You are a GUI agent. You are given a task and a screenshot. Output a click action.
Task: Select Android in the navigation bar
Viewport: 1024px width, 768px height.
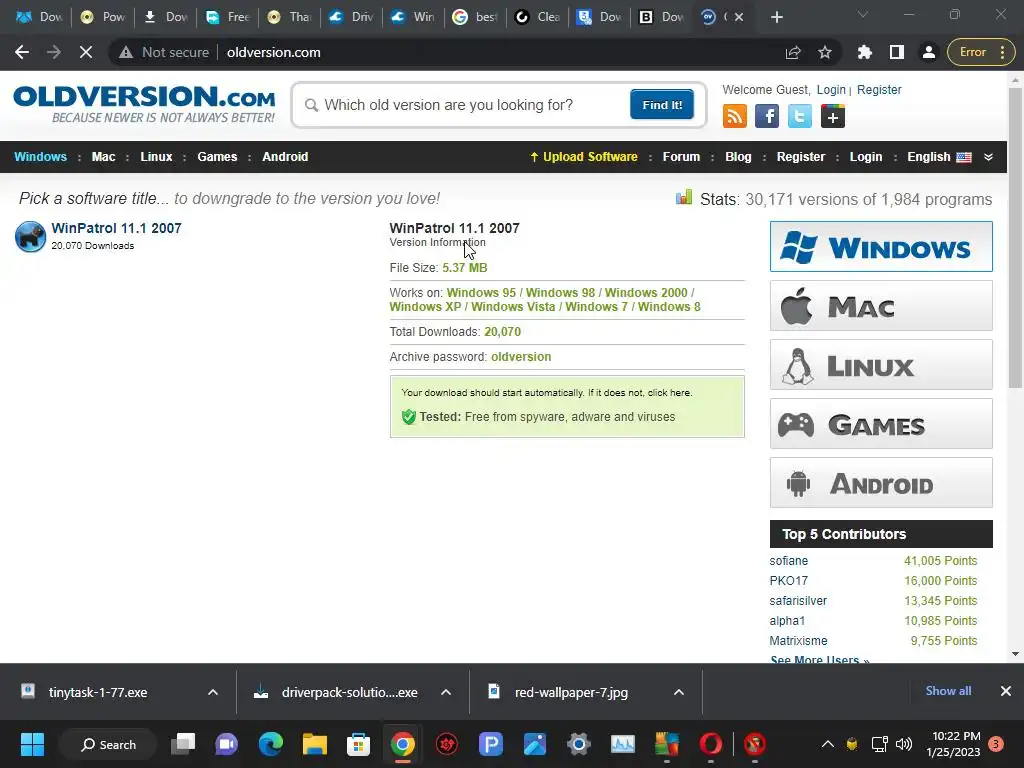point(285,157)
